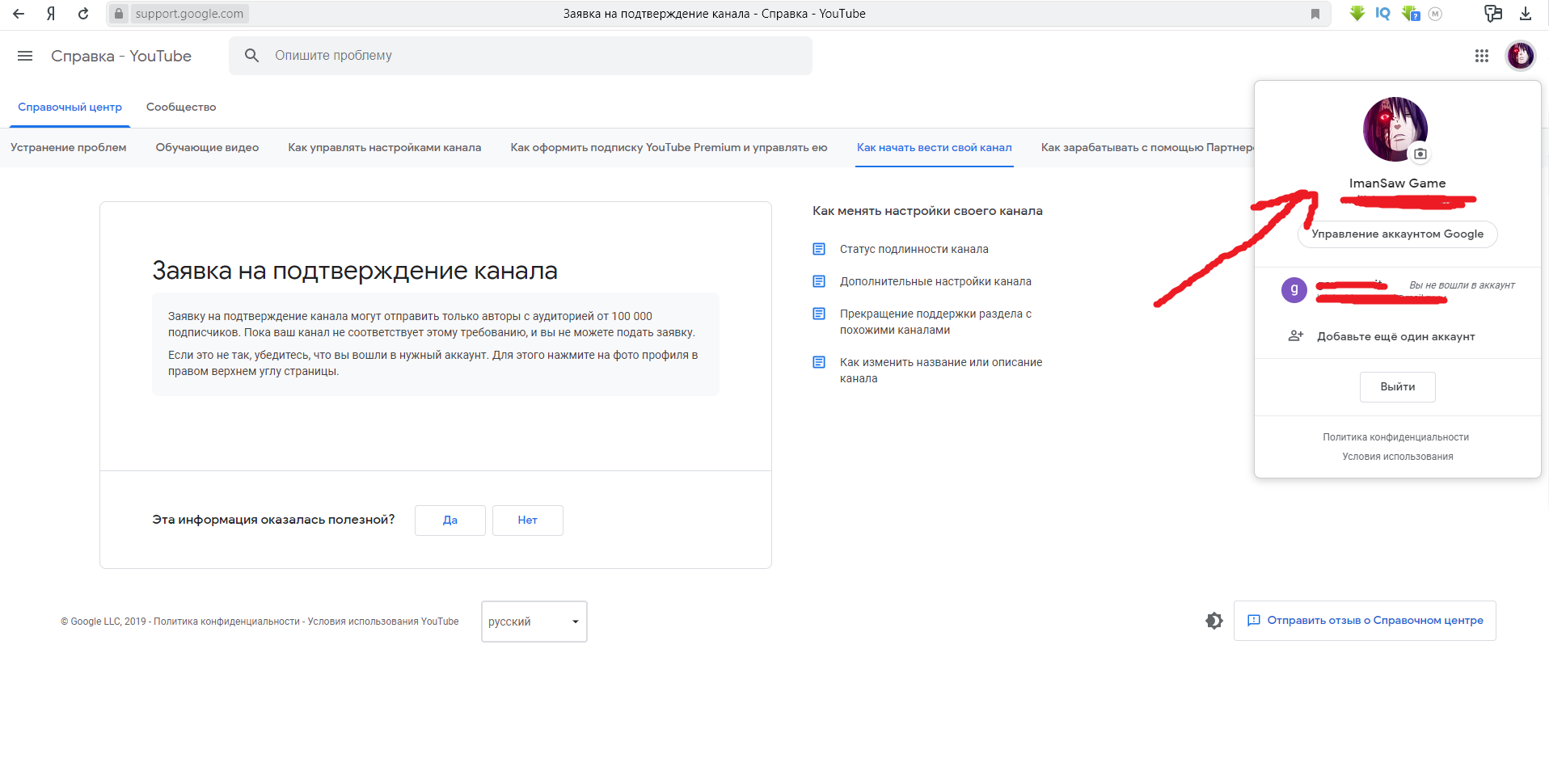Select the Вы не вошли в аккаунт account row
1549x784 pixels.
click(x=1398, y=289)
